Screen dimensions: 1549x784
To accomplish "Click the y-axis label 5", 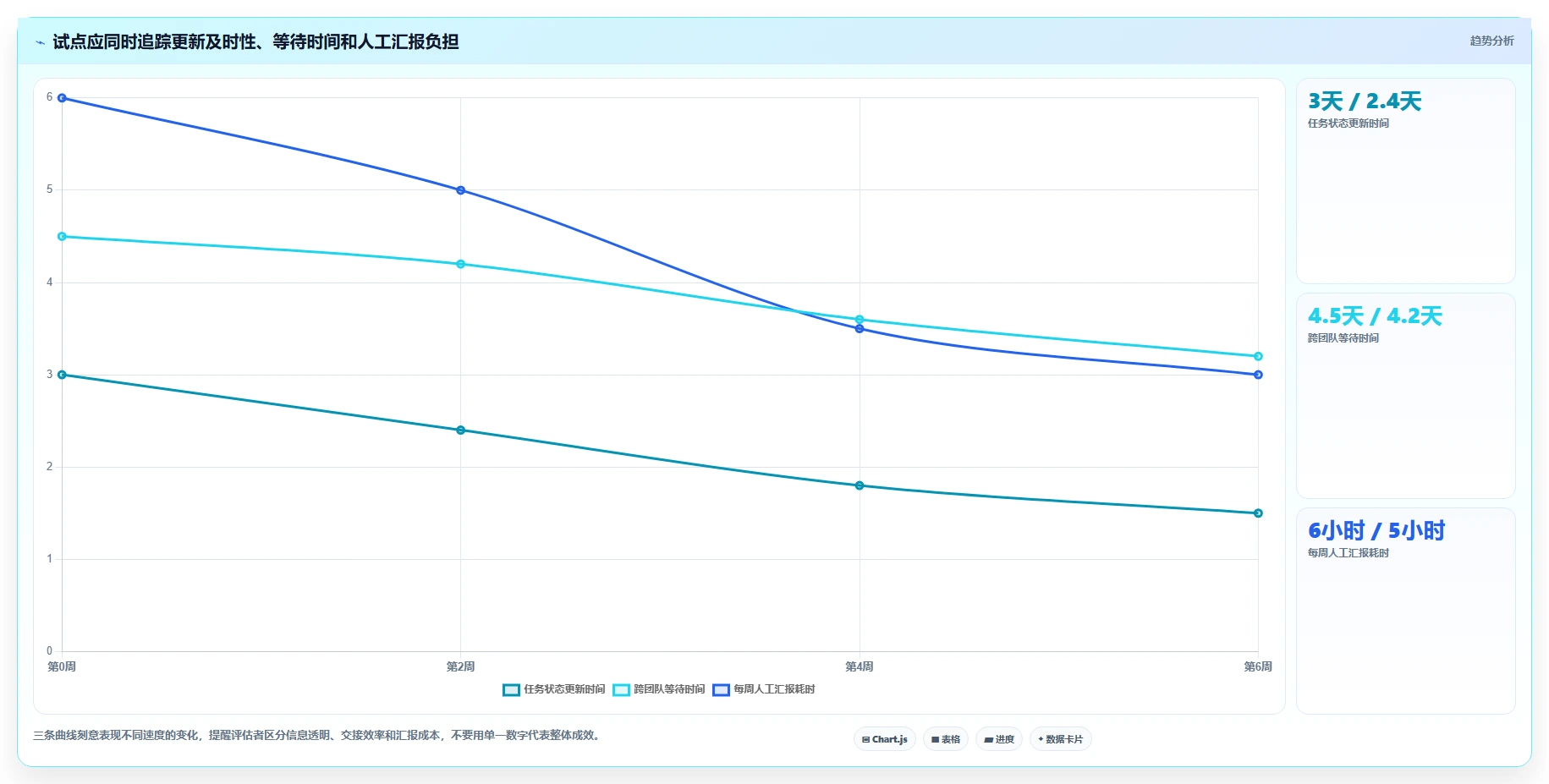I will tap(49, 189).
